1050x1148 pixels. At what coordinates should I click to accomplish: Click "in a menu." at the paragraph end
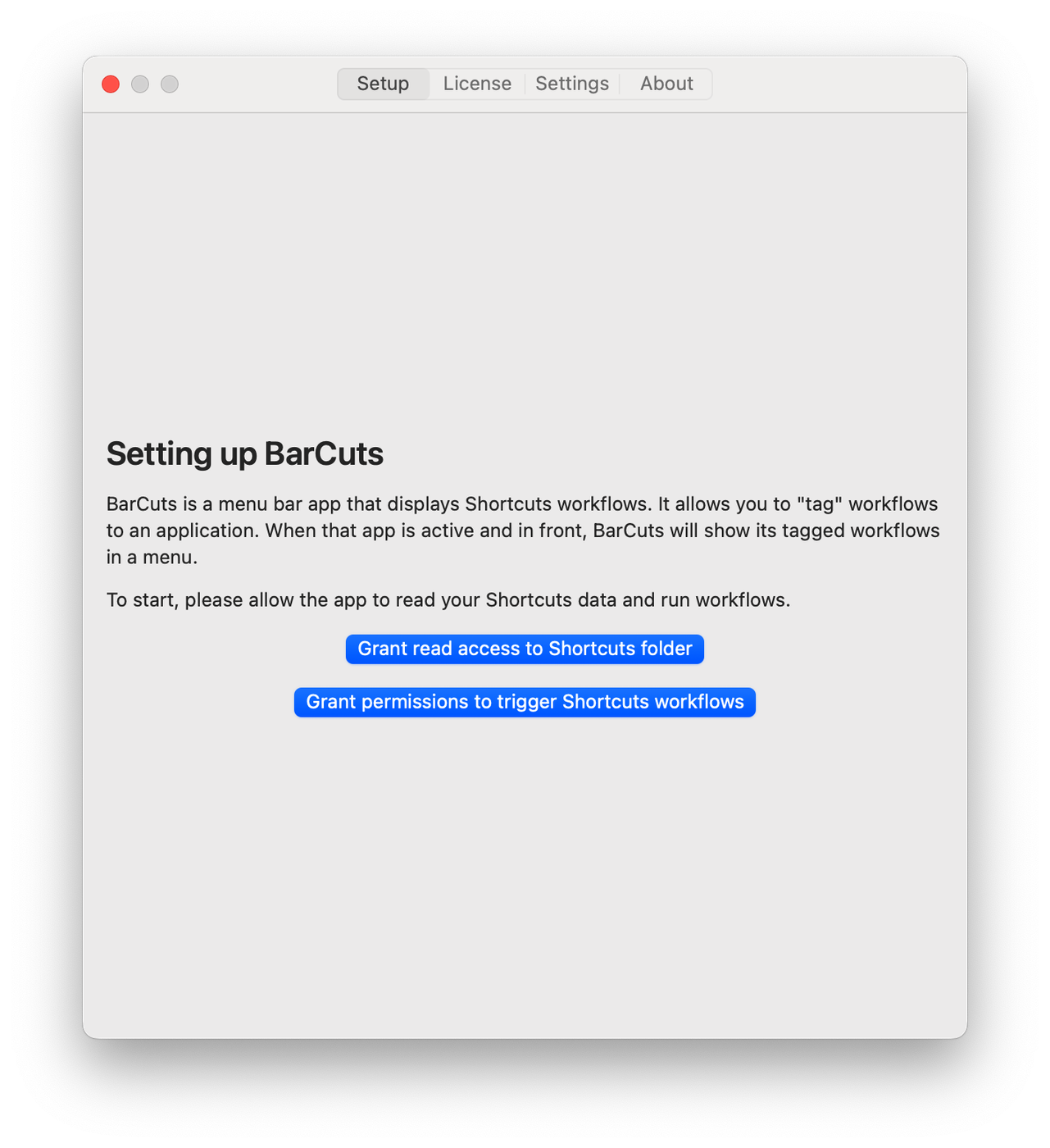[152, 558]
